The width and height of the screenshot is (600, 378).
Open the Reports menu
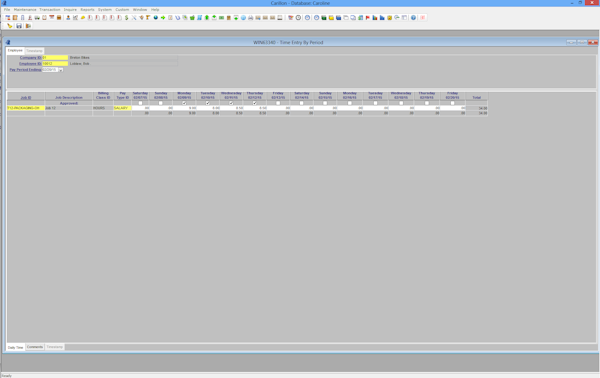pyautogui.click(x=87, y=10)
